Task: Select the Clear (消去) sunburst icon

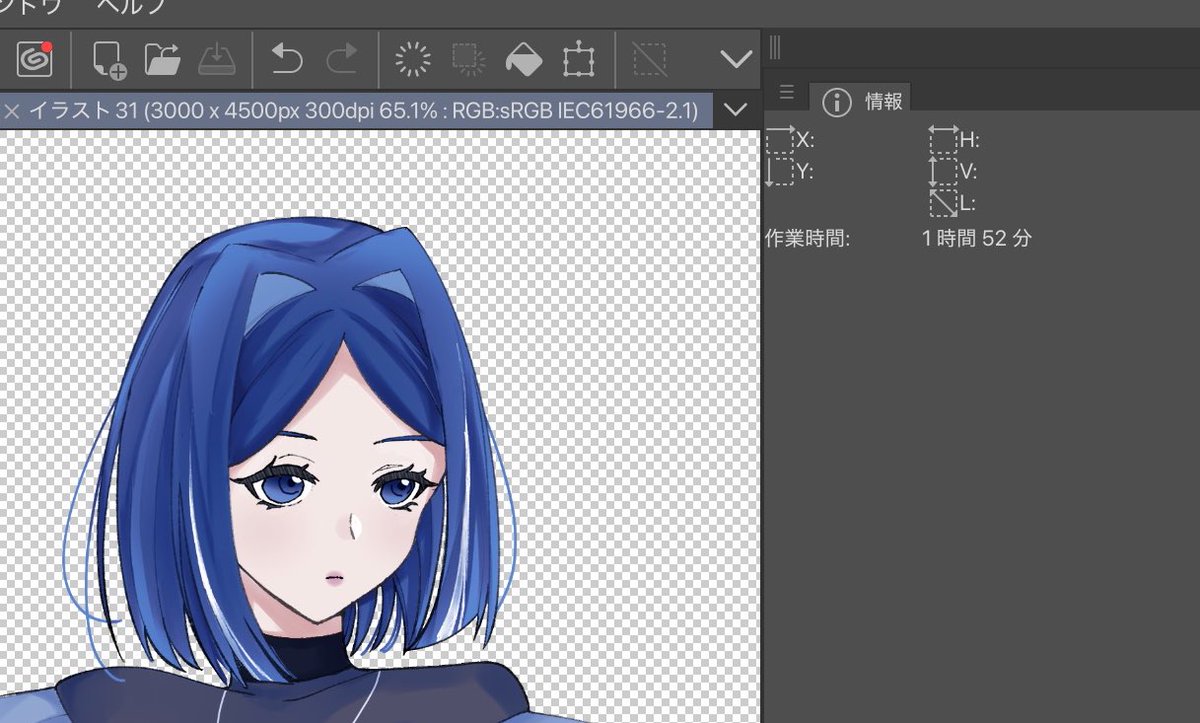Action: click(x=413, y=58)
